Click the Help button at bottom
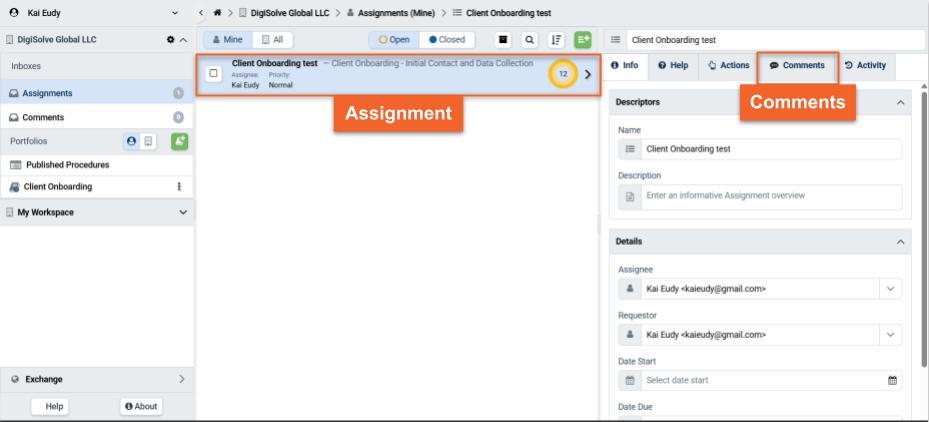The height and width of the screenshot is (422, 929). pyautogui.click(x=50, y=407)
